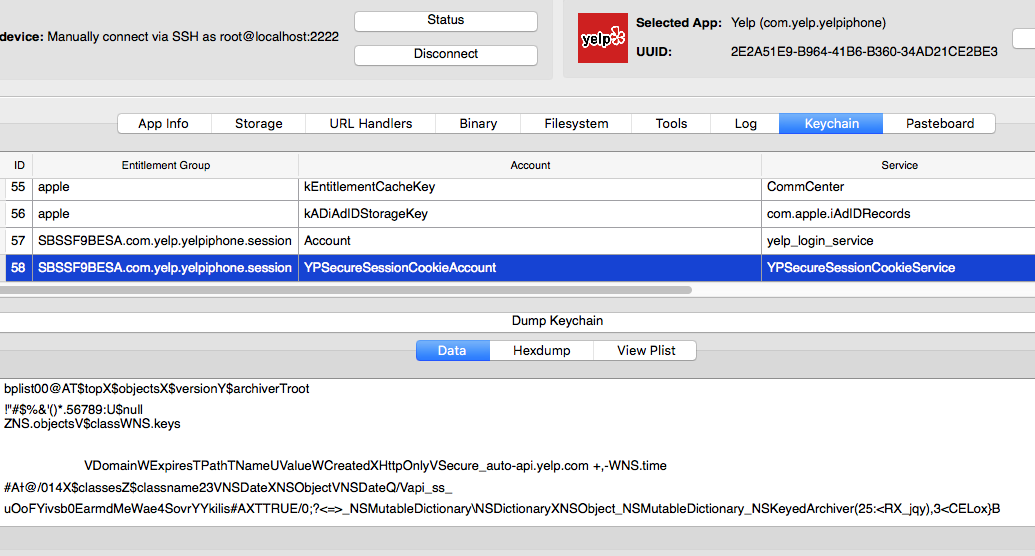Click the Selected App name Yelp

pyautogui.click(x=808, y=23)
